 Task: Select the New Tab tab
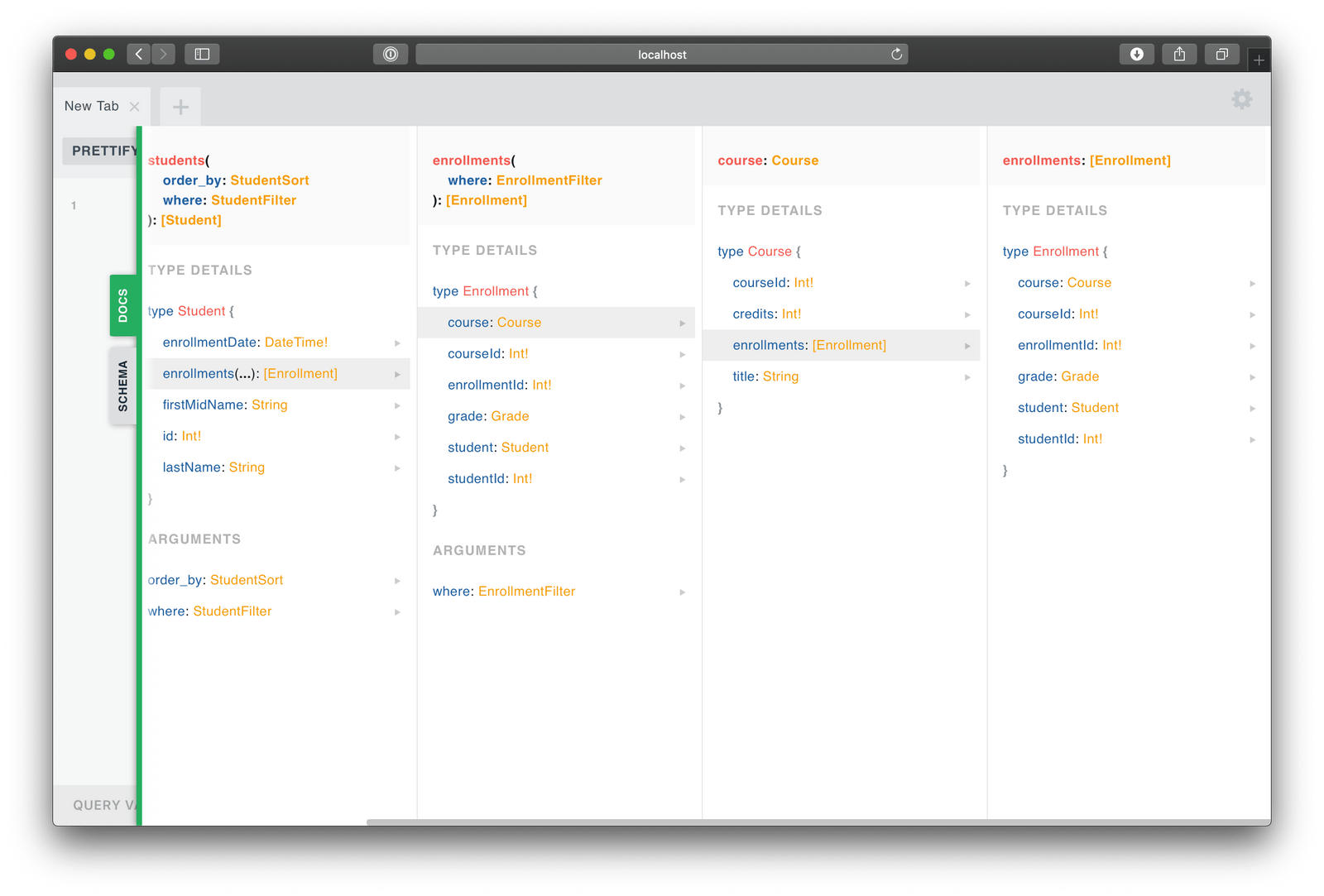(90, 106)
